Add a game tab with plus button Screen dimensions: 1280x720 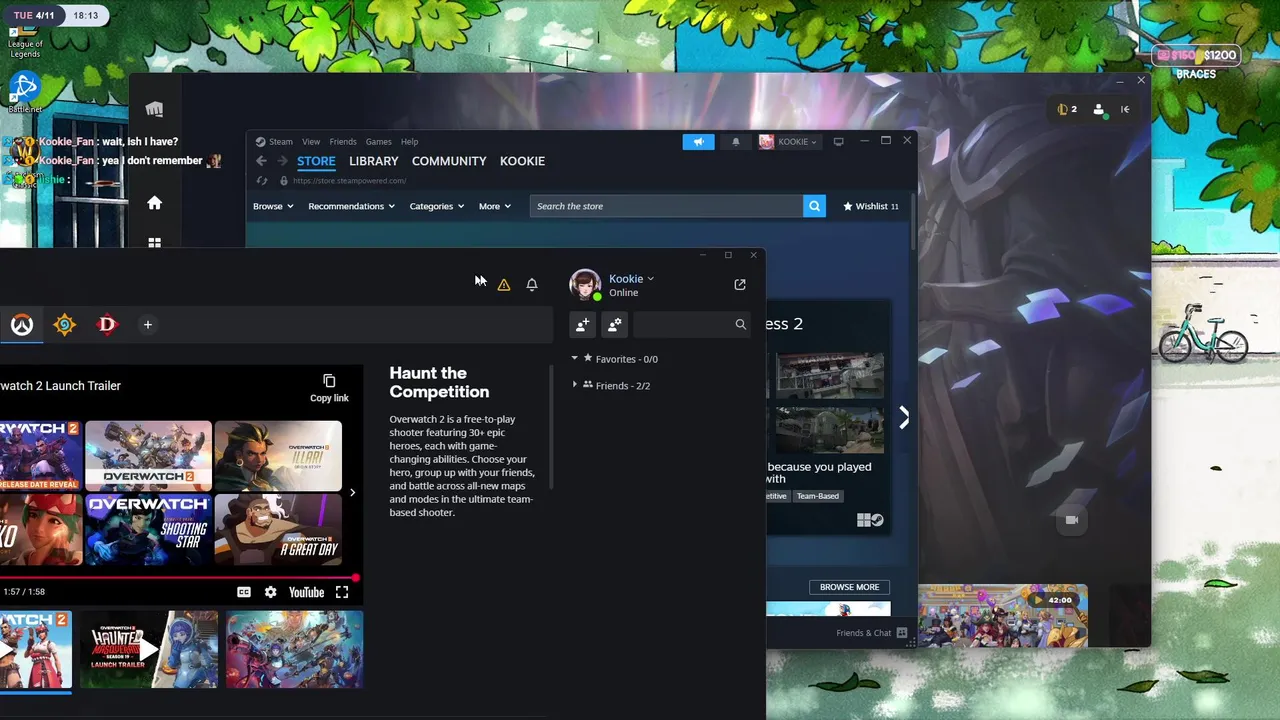(x=147, y=325)
